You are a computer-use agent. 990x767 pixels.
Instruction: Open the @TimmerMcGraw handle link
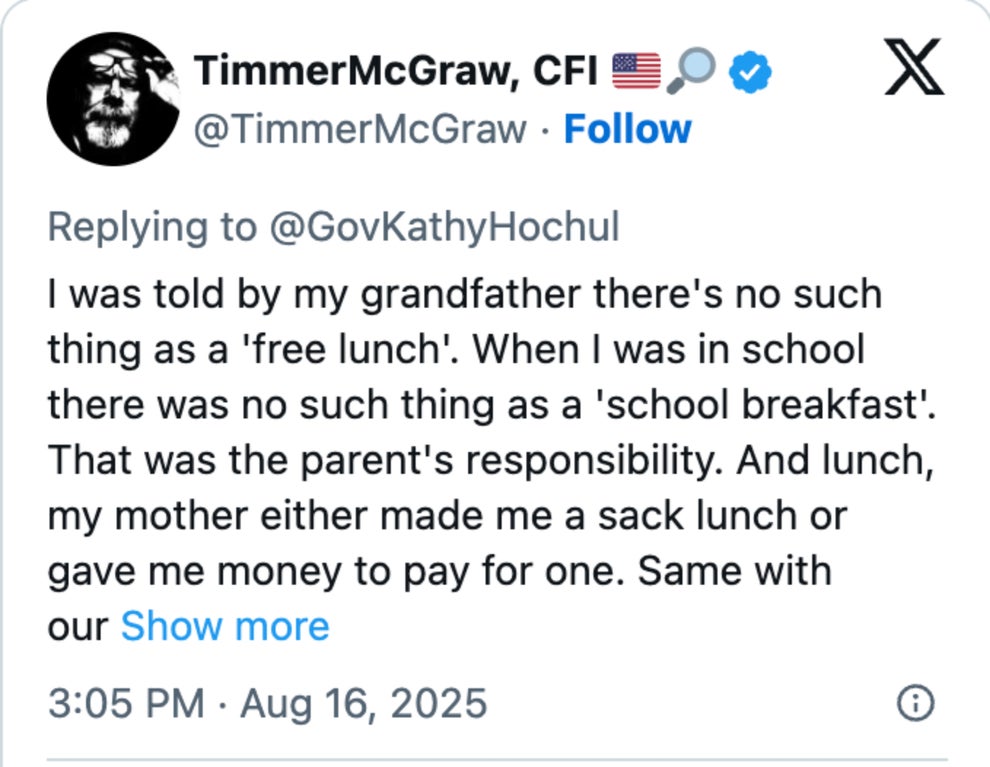(x=359, y=129)
